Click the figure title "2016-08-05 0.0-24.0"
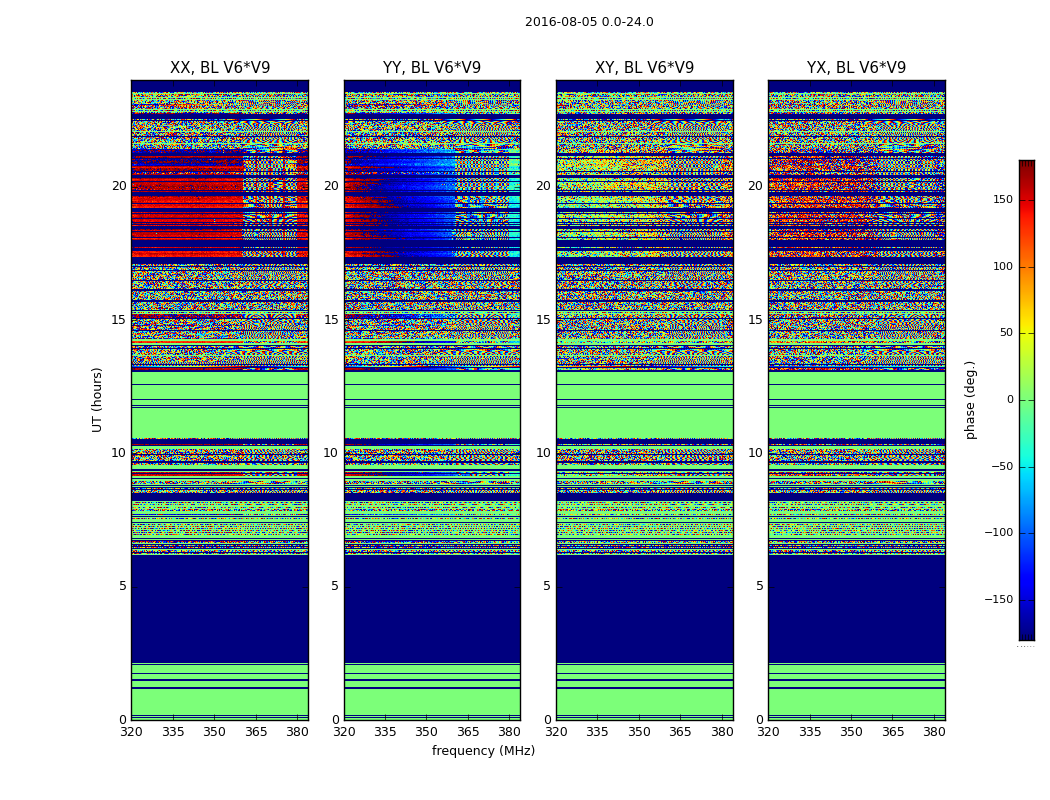This screenshot has height=800, width=1050. (x=589, y=22)
